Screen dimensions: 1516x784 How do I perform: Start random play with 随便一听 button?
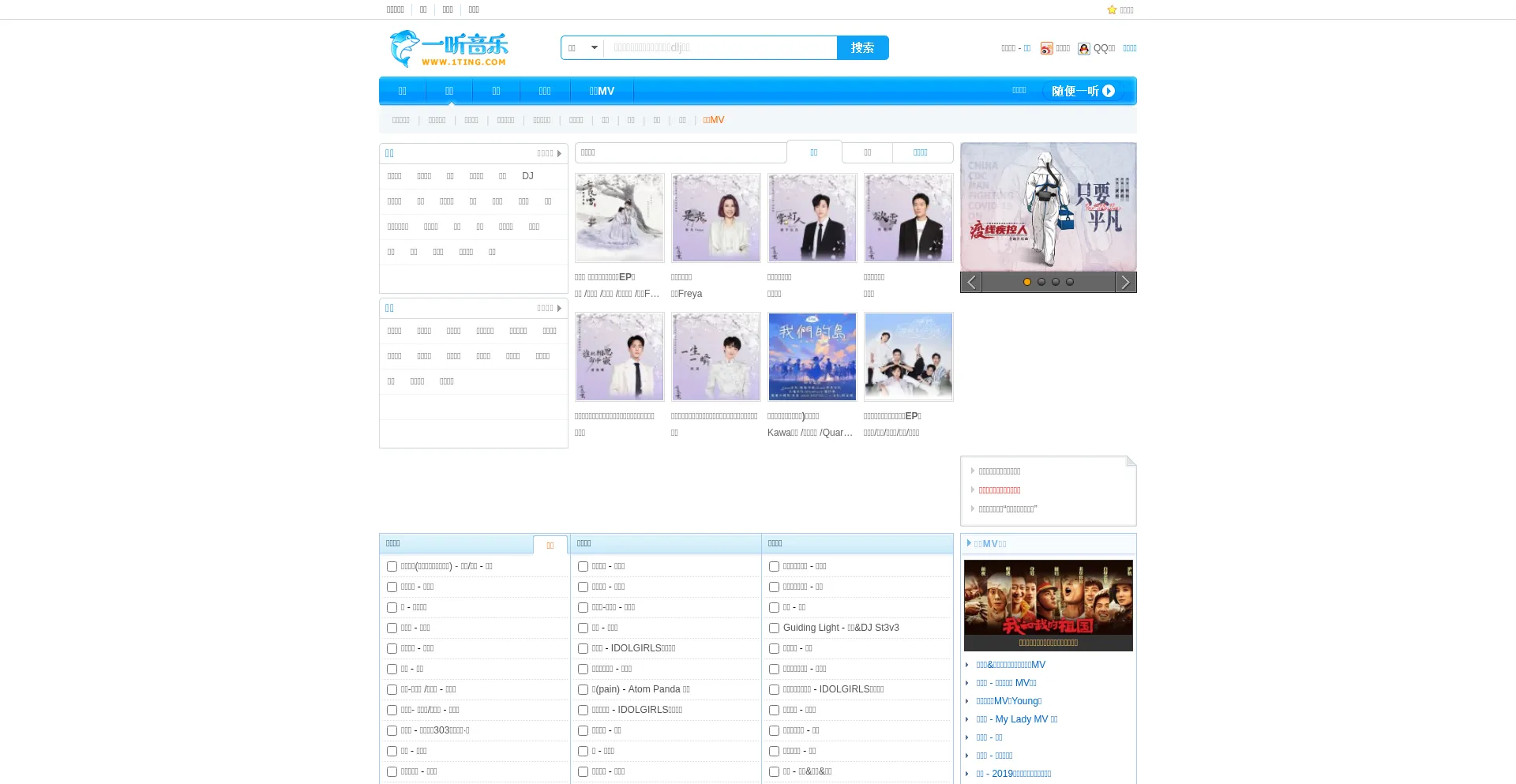[1083, 91]
